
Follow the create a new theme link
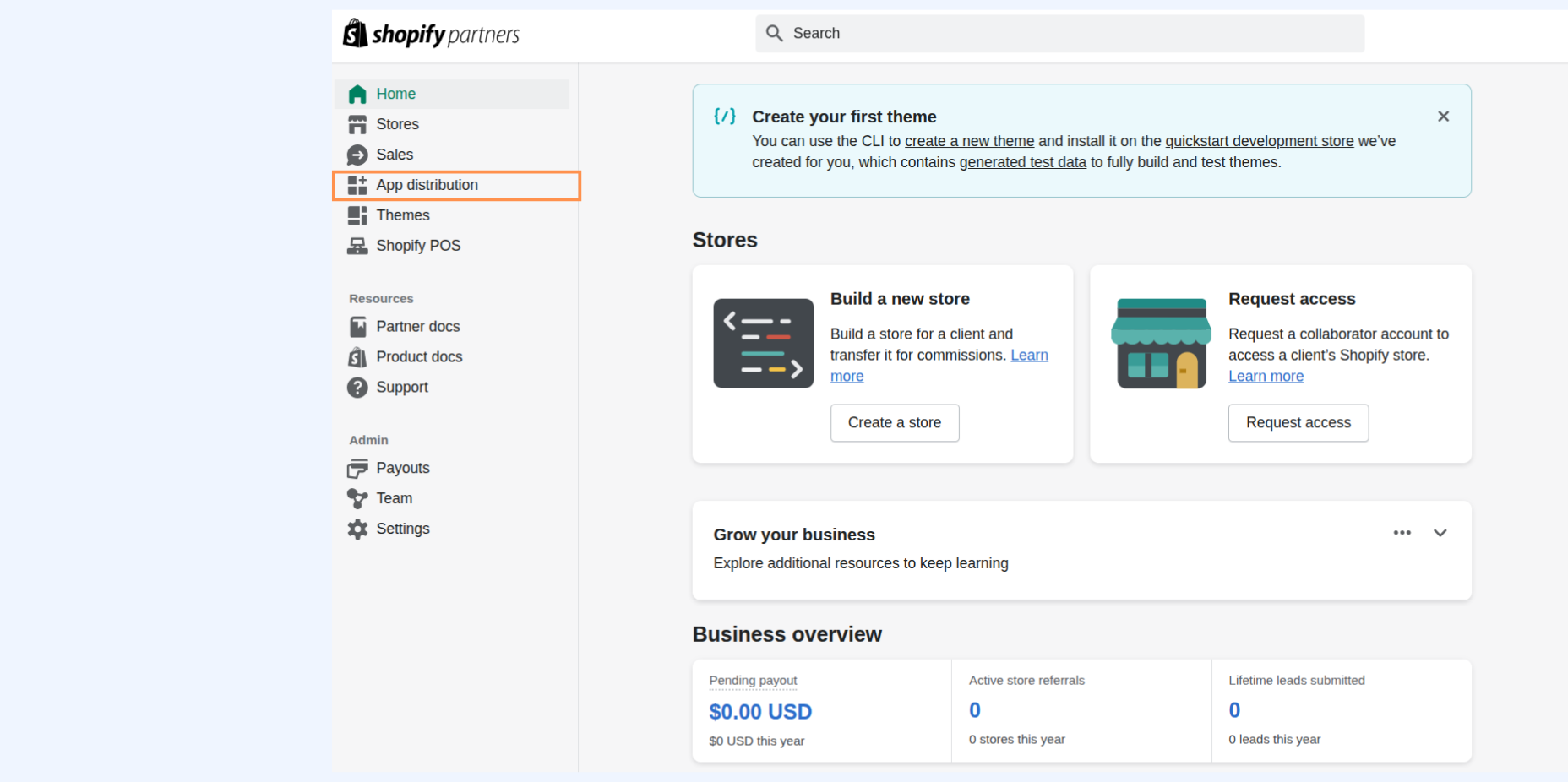(x=969, y=141)
